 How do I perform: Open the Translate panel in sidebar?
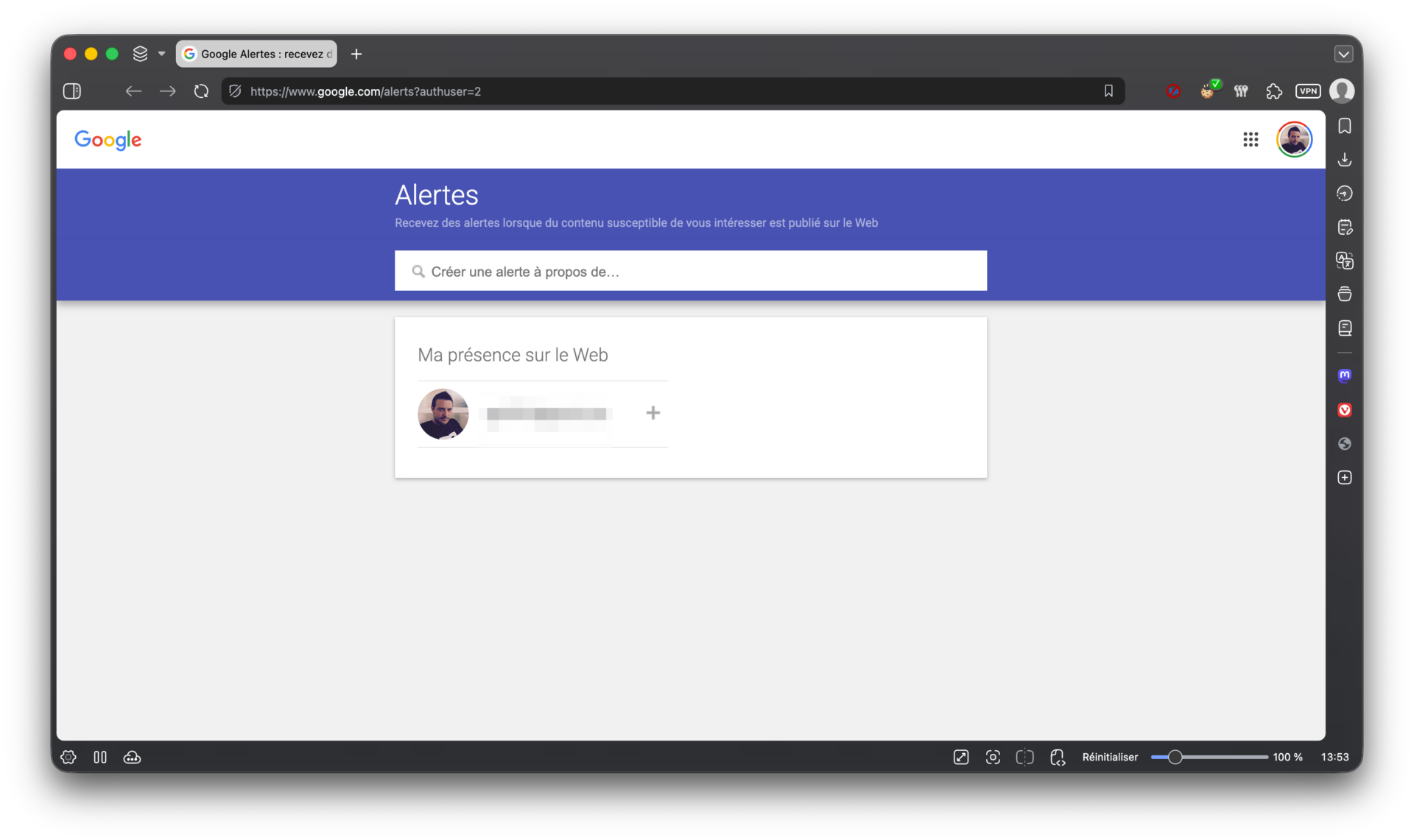pyautogui.click(x=1344, y=261)
